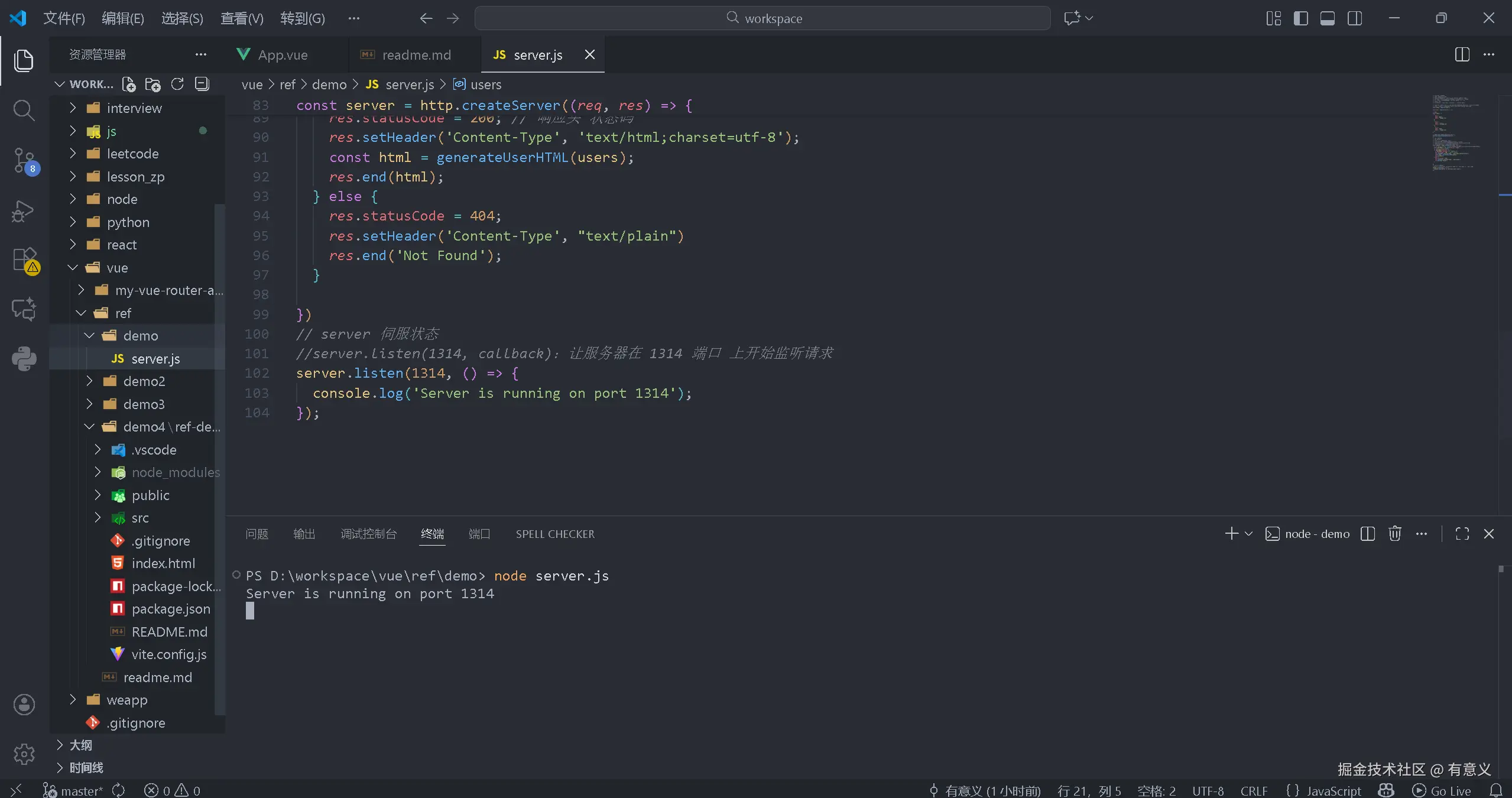
Task: Open the Extensions view
Action: [24, 259]
